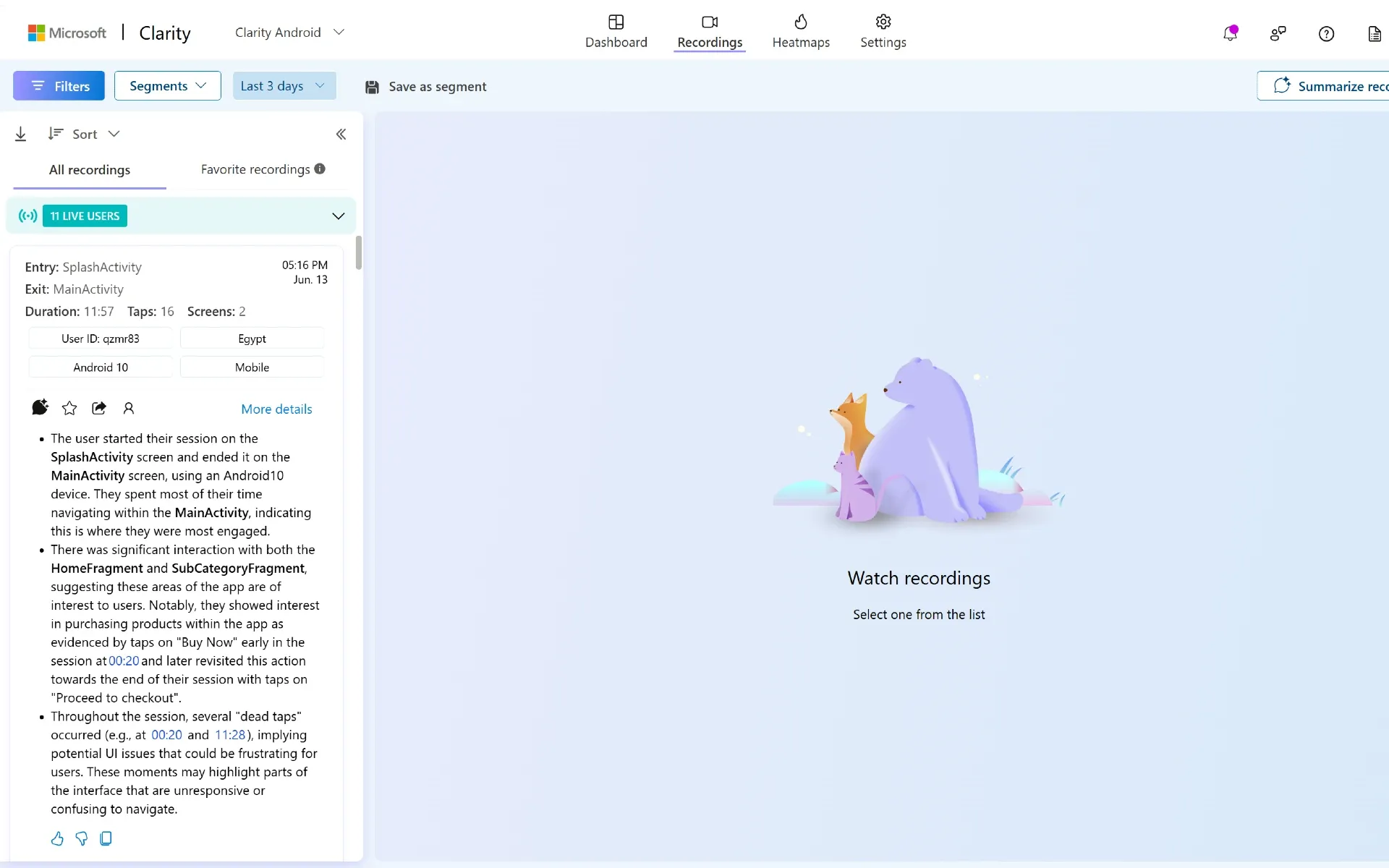The width and height of the screenshot is (1389, 868).
Task: Jump to the 11:28 timestamp
Action: point(230,735)
